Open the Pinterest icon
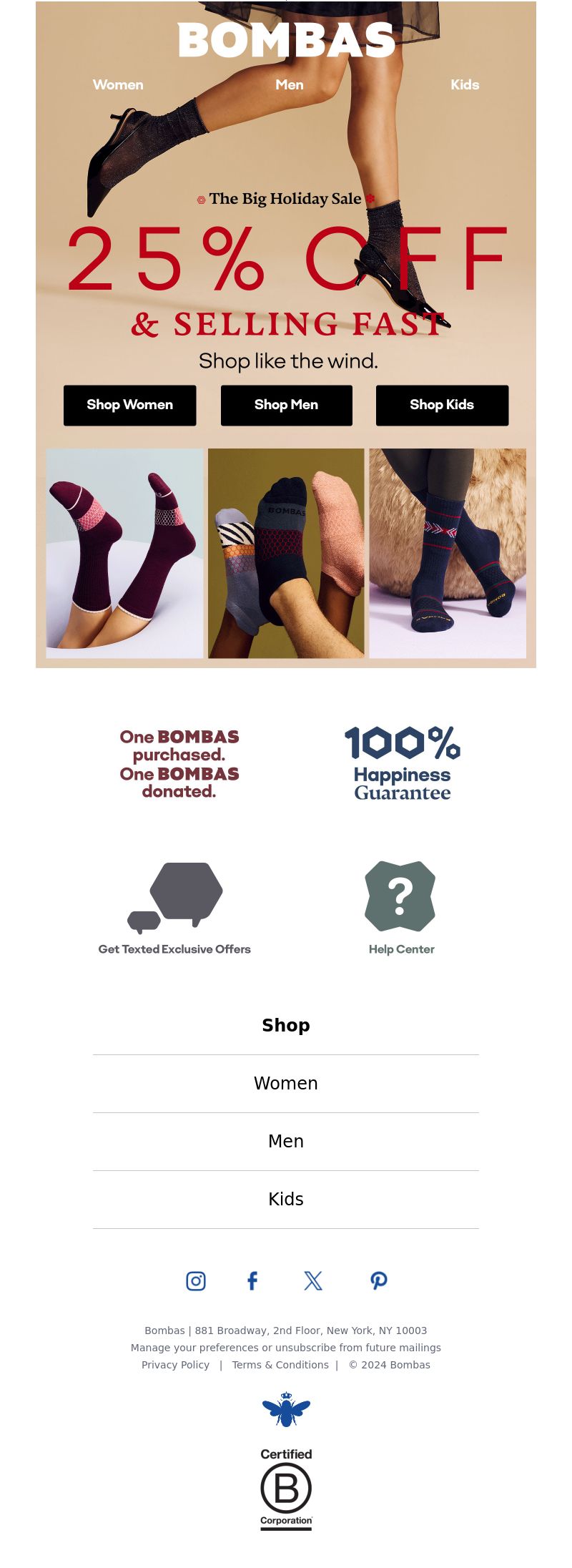Viewport: 572px width, 1568px height. tap(379, 1280)
